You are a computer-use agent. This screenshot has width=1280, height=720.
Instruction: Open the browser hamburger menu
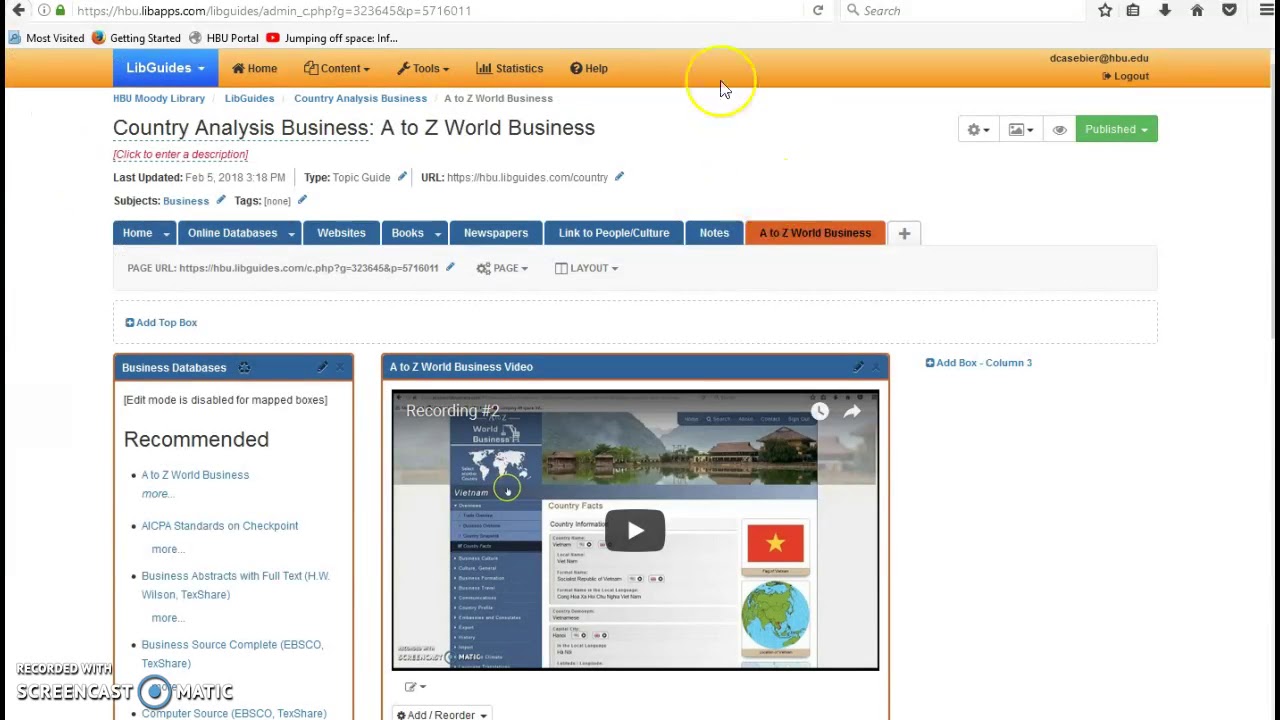pyautogui.click(x=1266, y=10)
